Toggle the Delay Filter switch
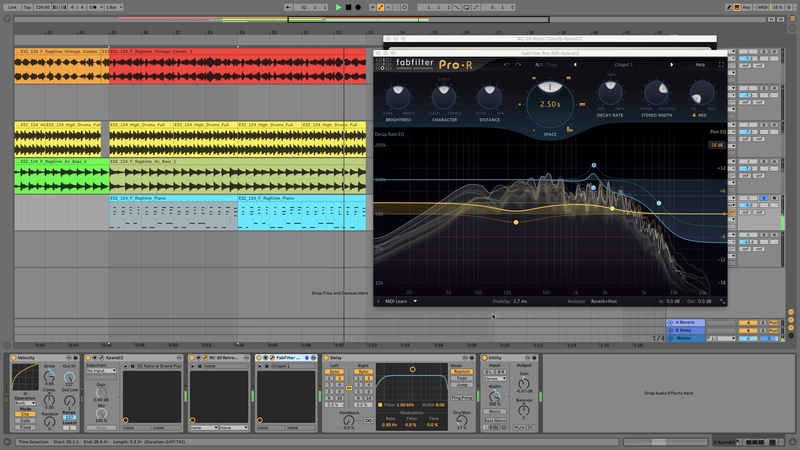800x450 pixels. coord(381,405)
